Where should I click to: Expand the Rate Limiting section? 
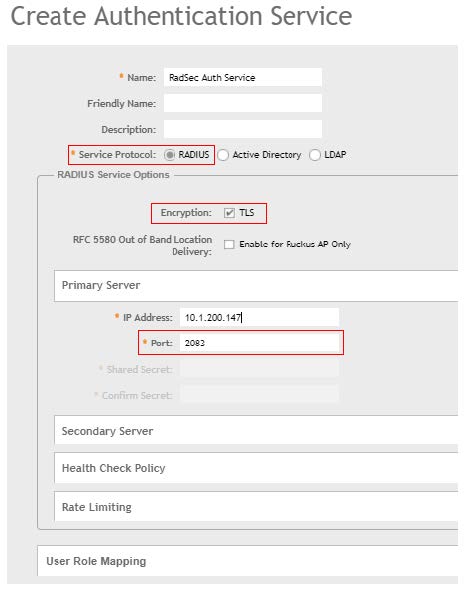(x=256, y=507)
